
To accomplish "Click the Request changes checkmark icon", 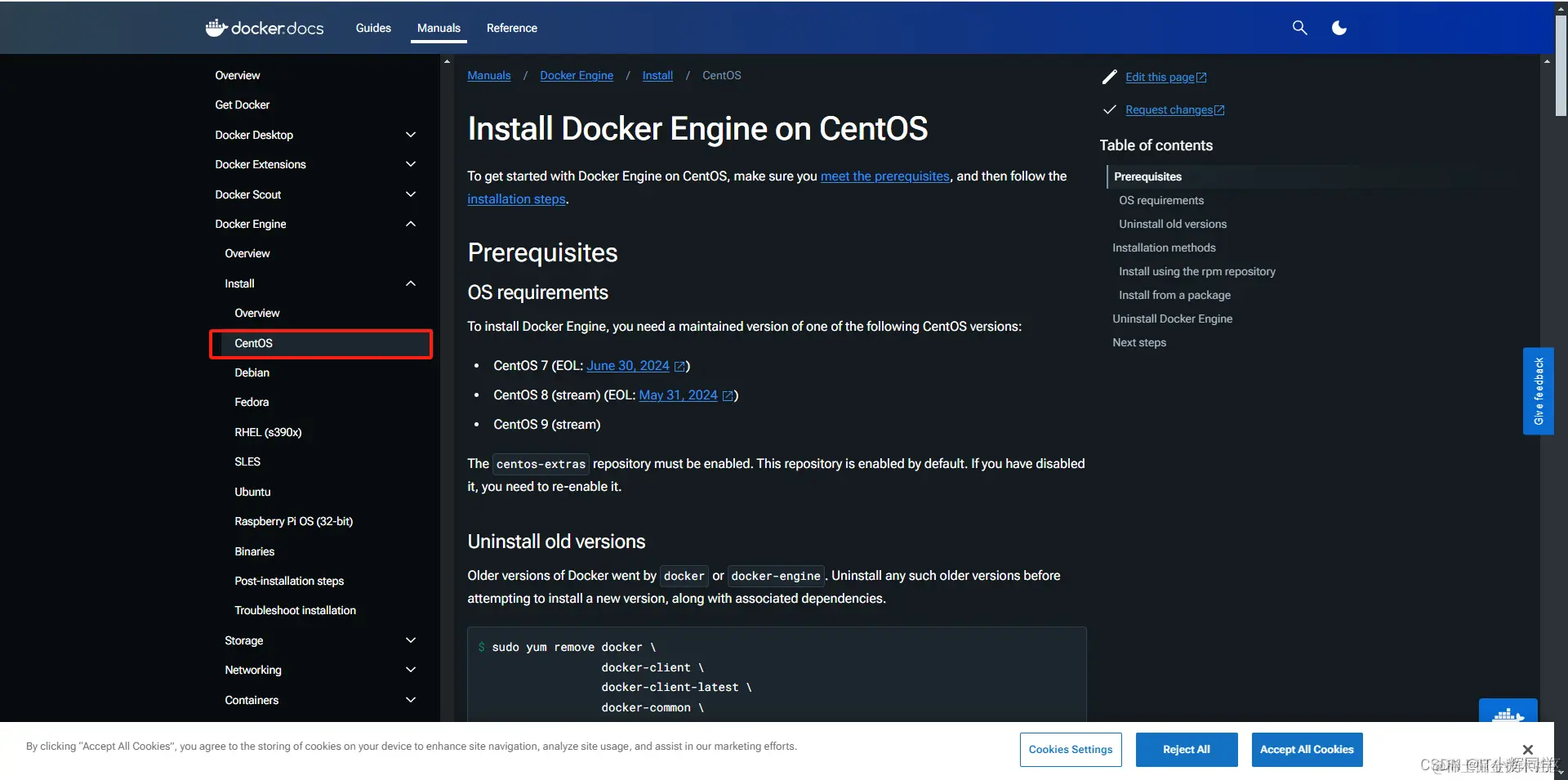I will 1109,109.
